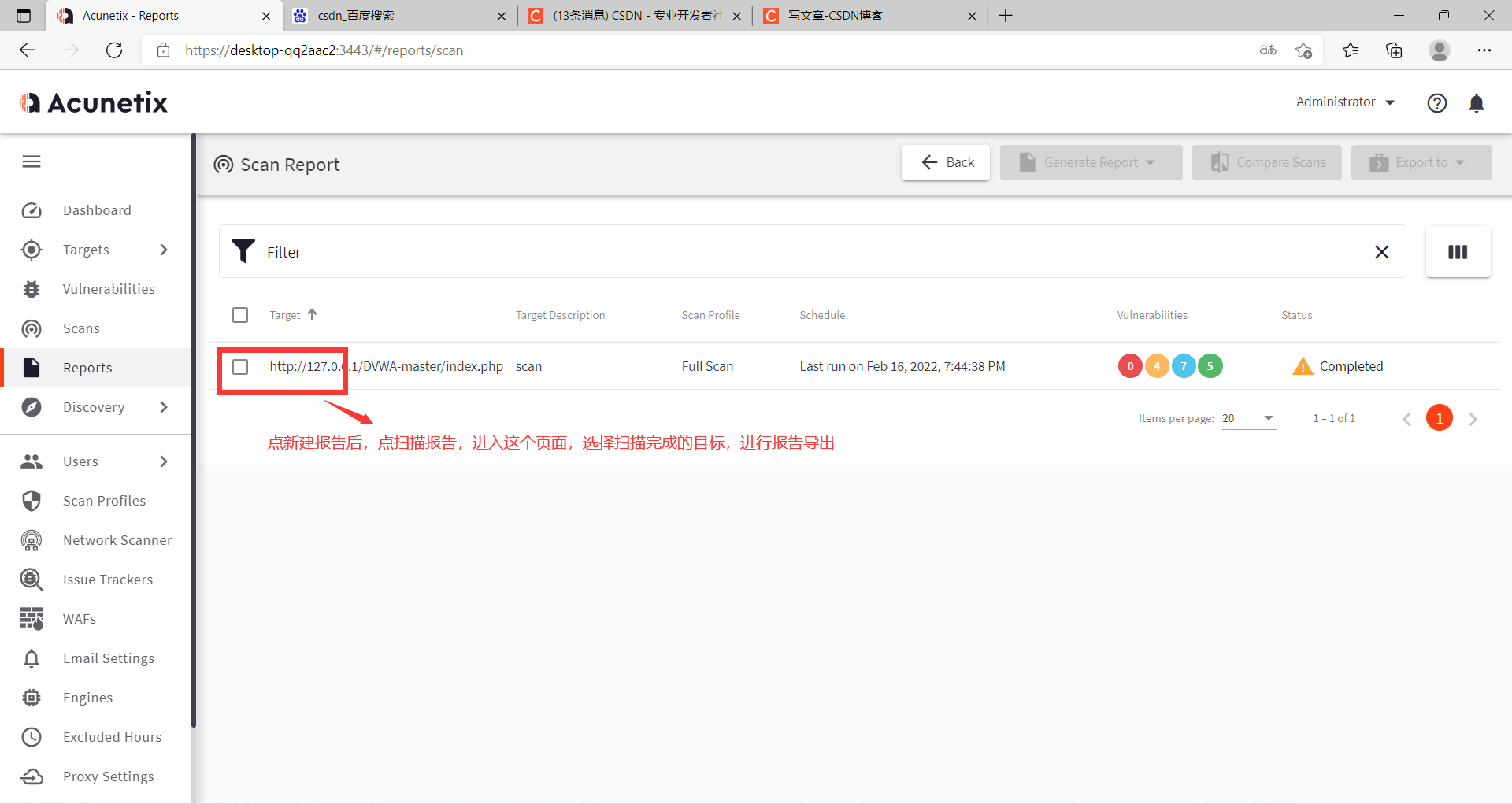Viewport: 1512px width, 804px height.
Task: Click the WAFs firewall icon
Action: click(x=31, y=619)
